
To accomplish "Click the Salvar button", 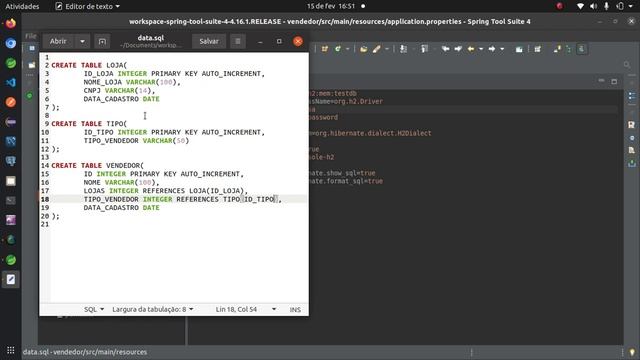I will click(x=209, y=41).
